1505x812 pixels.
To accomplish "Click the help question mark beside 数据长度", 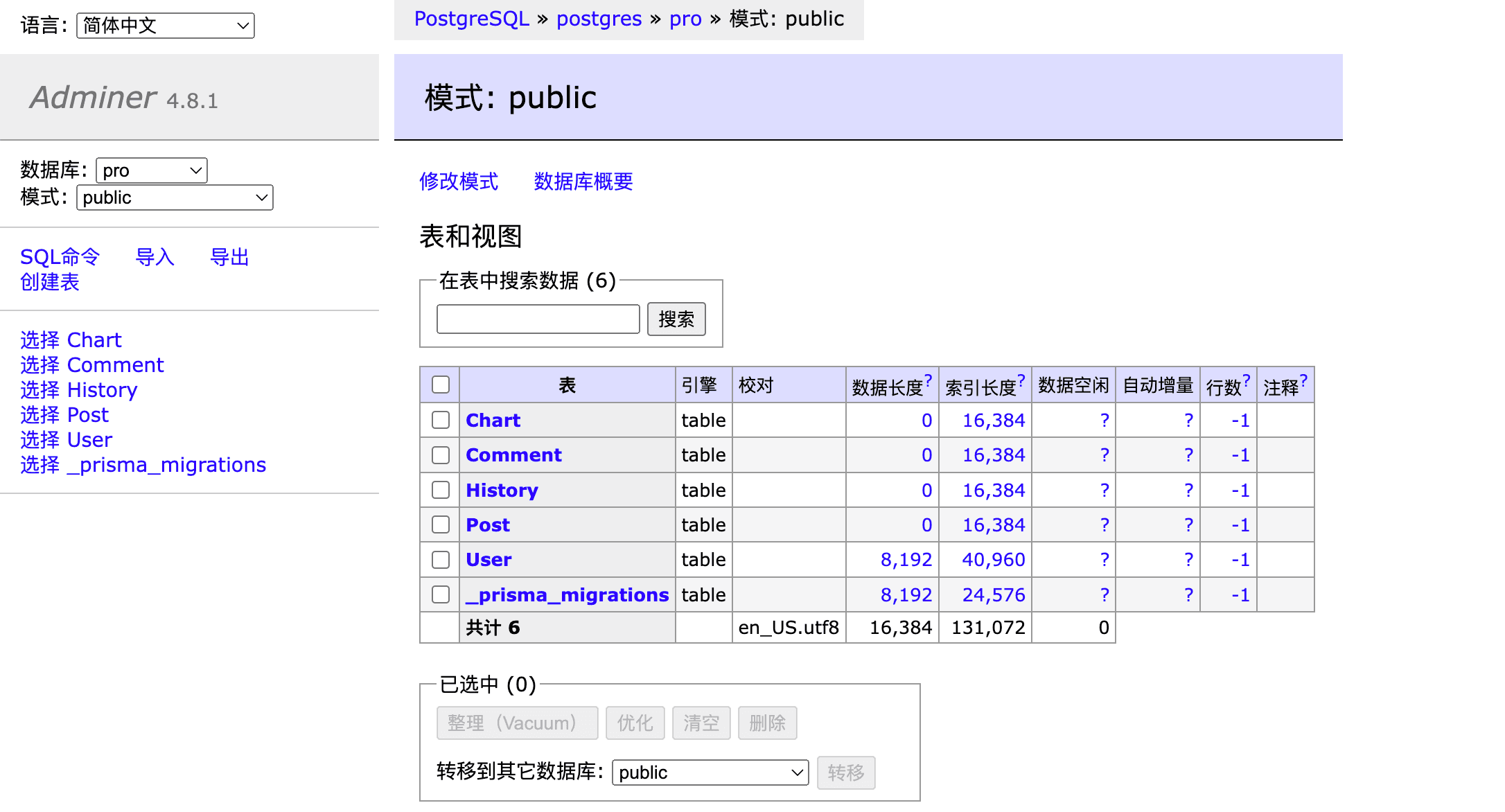I will 928,379.
